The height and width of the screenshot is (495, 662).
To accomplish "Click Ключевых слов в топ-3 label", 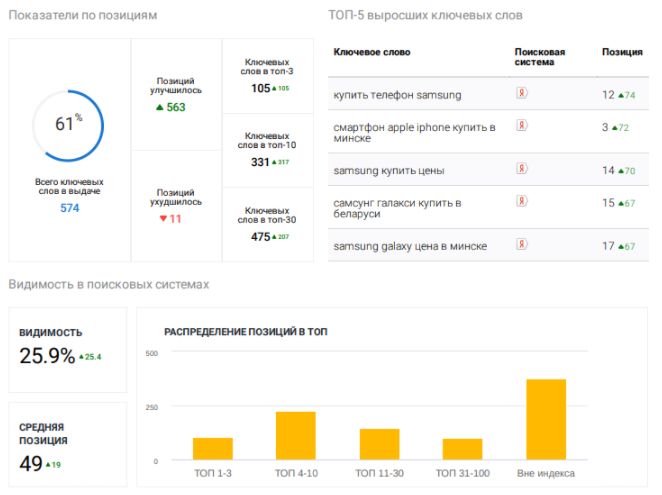I will 267,67.
